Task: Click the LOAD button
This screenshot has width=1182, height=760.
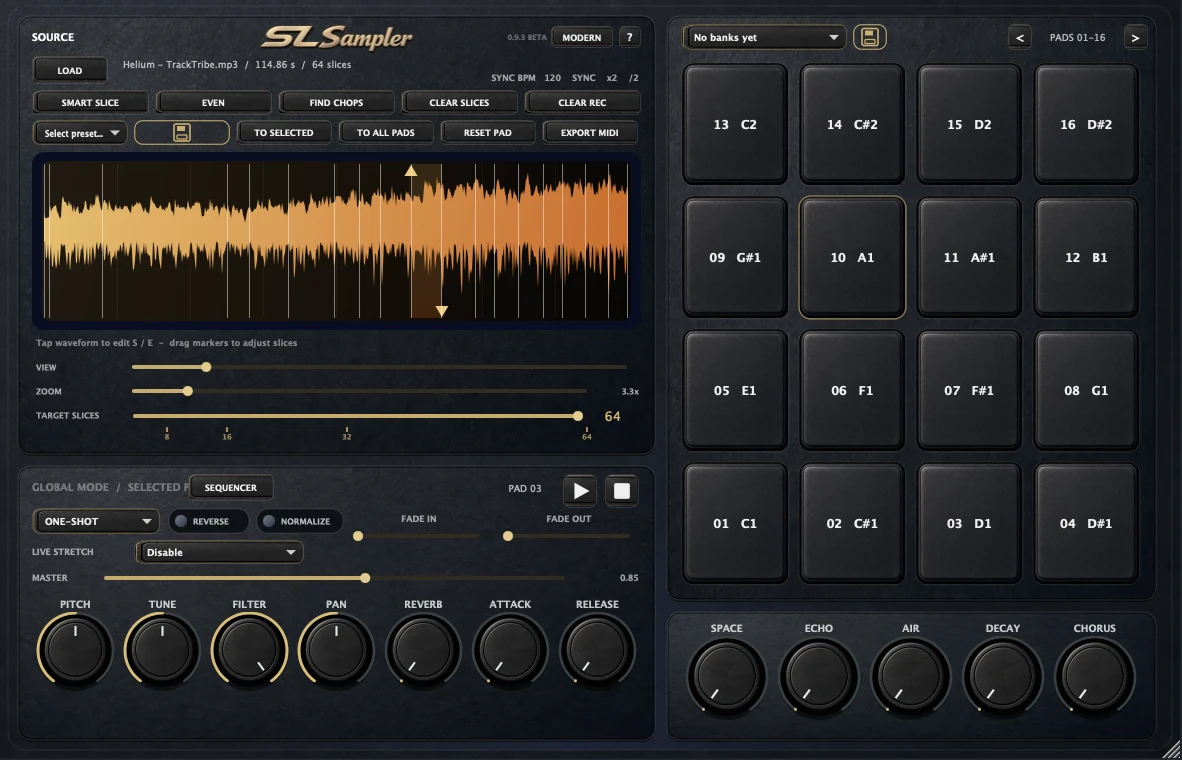Action: tap(69, 70)
